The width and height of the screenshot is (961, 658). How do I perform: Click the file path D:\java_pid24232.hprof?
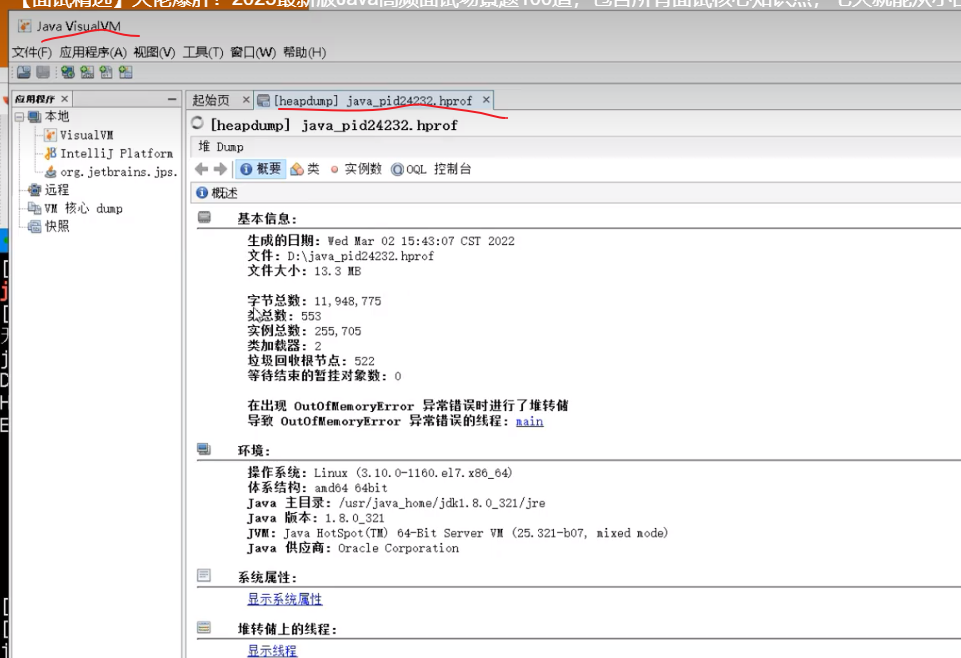point(360,256)
